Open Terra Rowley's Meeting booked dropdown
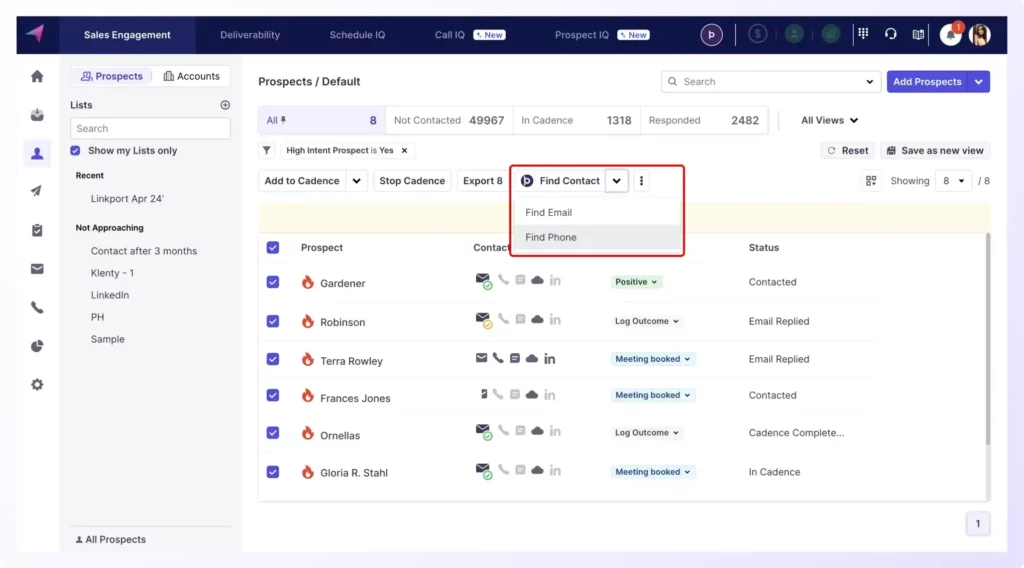1024x568 pixels. tap(652, 359)
